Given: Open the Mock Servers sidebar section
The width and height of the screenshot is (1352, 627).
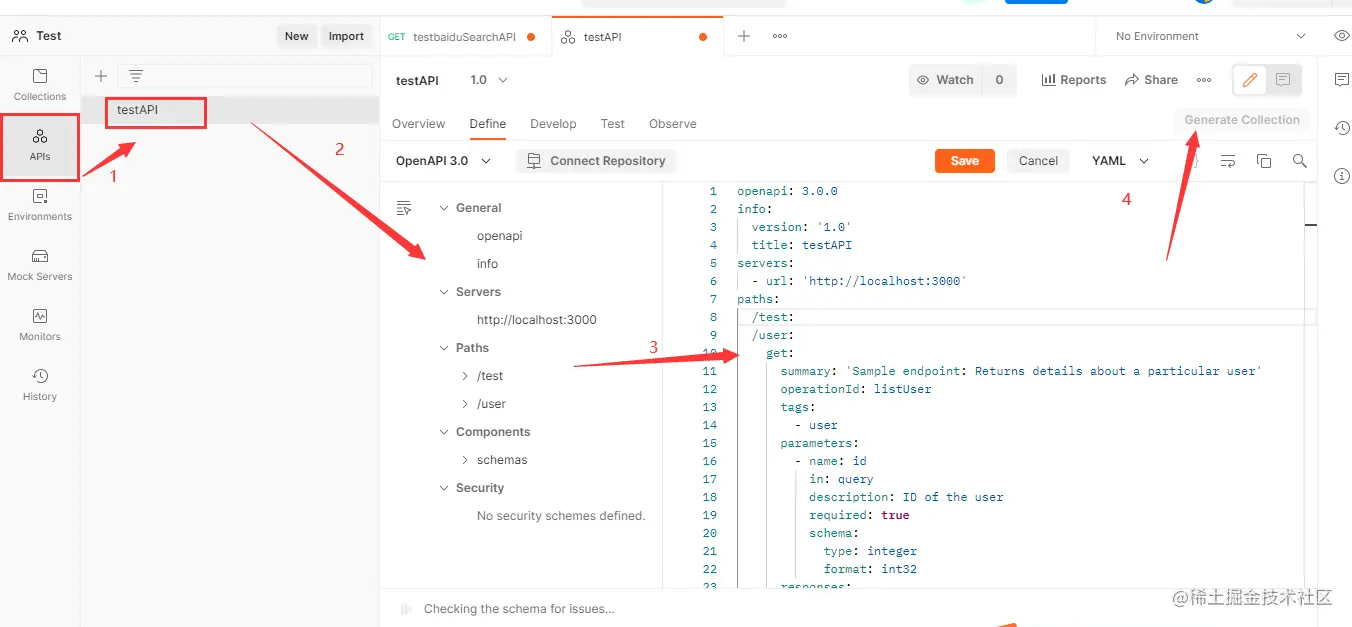Looking at the screenshot, I should point(40,265).
